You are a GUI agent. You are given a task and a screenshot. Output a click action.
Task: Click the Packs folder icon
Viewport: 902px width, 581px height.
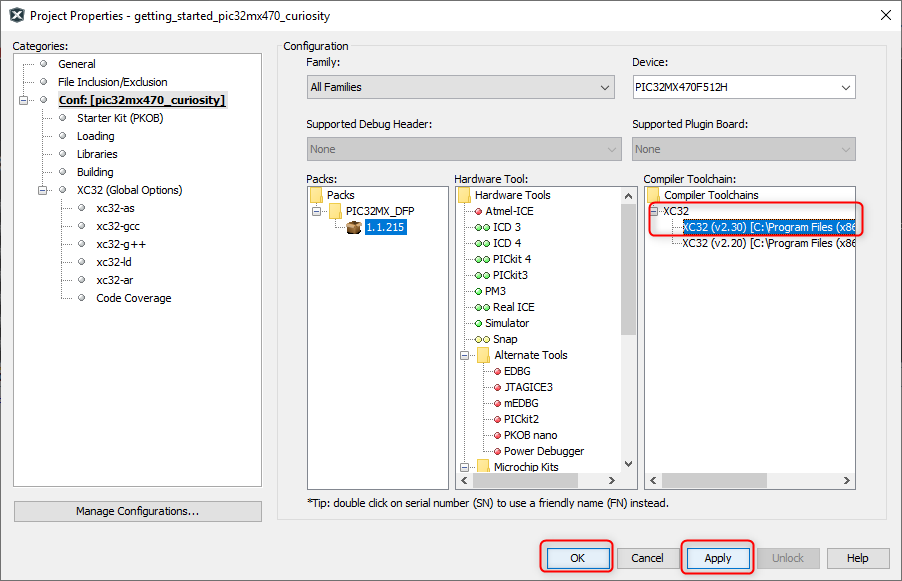pos(316,195)
